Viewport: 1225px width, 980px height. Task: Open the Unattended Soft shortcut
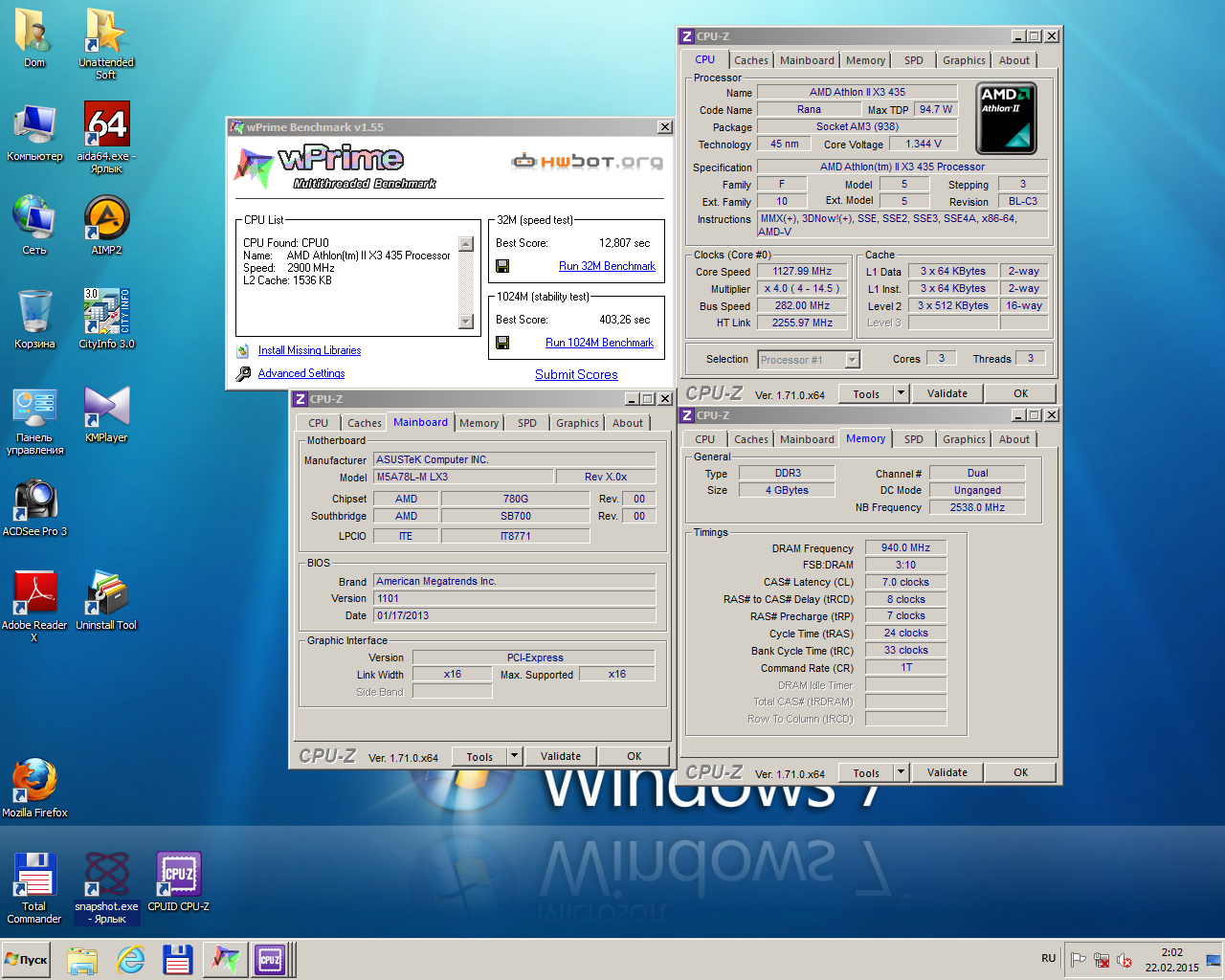coord(106,43)
